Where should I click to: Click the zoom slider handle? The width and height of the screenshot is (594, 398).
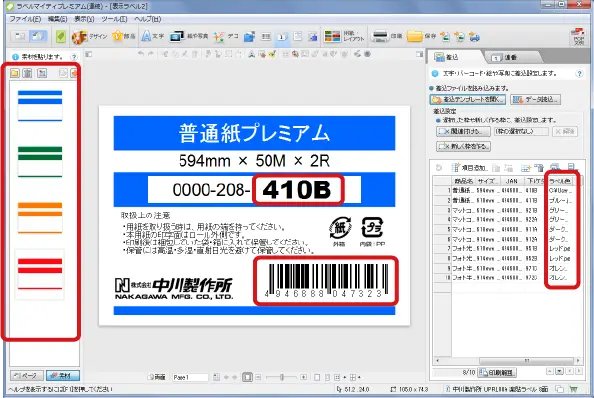[281, 377]
